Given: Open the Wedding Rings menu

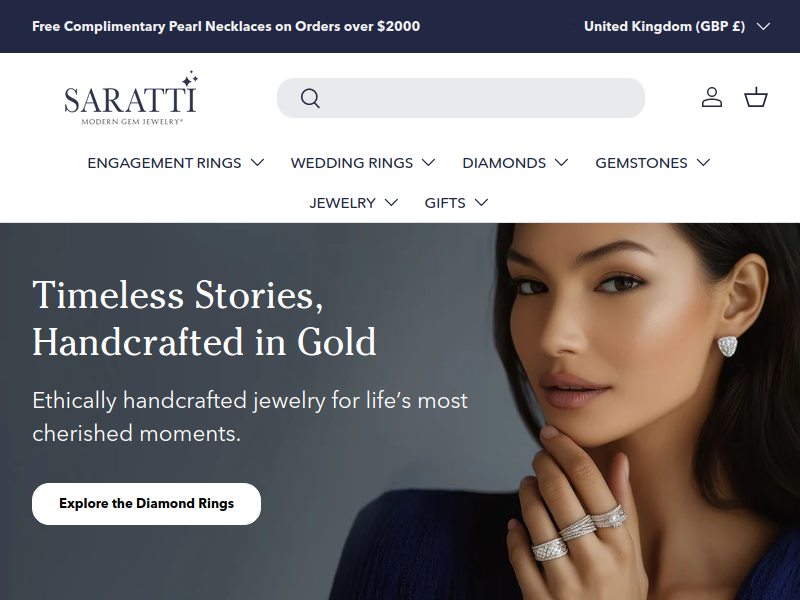Looking at the screenshot, I should click(x=352, y=163).
